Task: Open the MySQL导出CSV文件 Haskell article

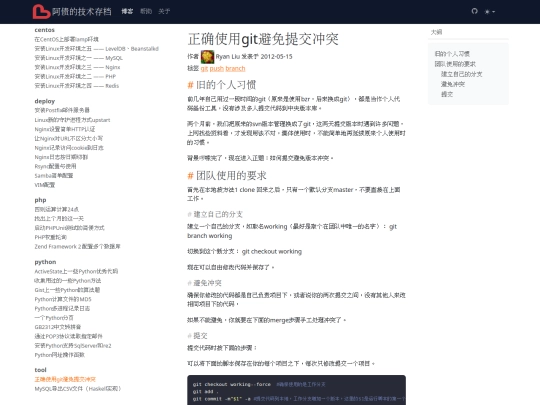Action: pyautogui.click(x=78, y=389)
